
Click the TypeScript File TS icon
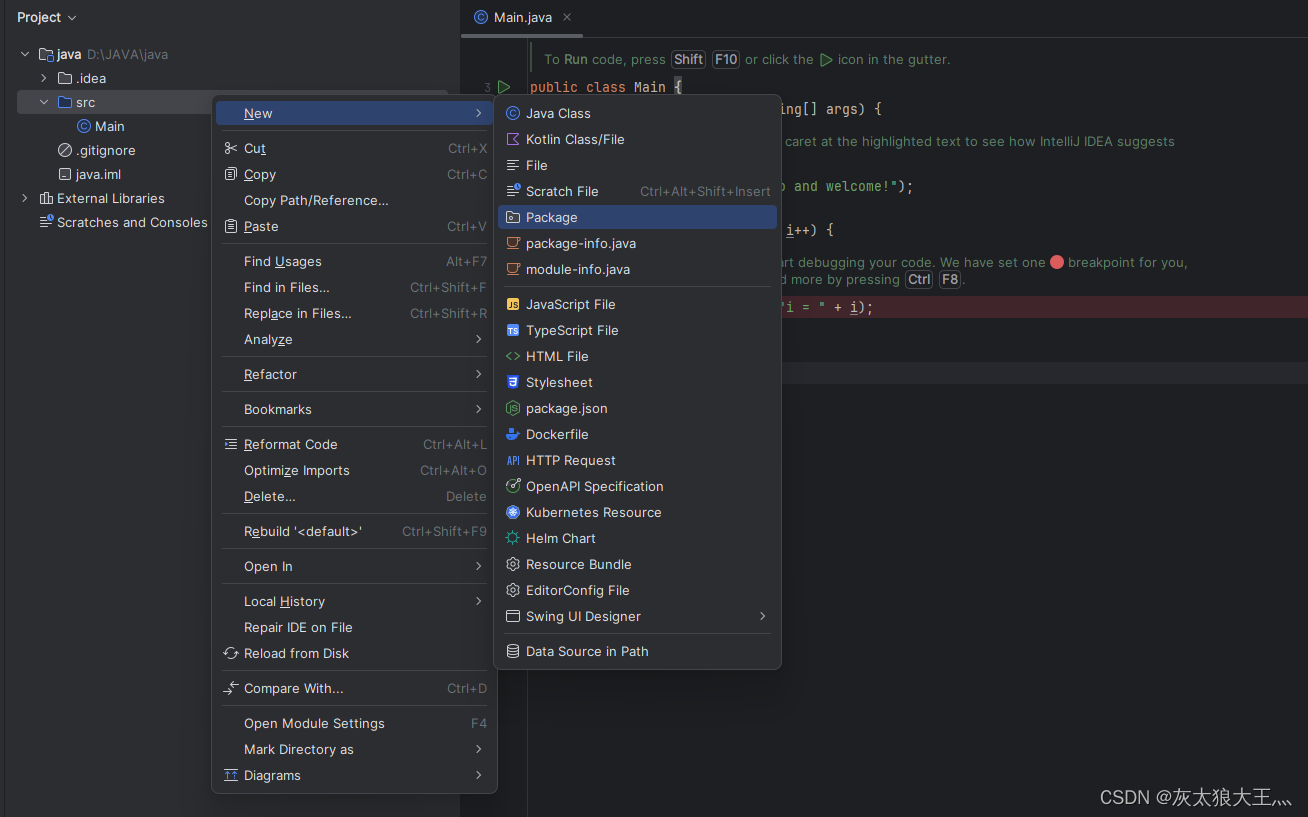click(x=513, y=330)
